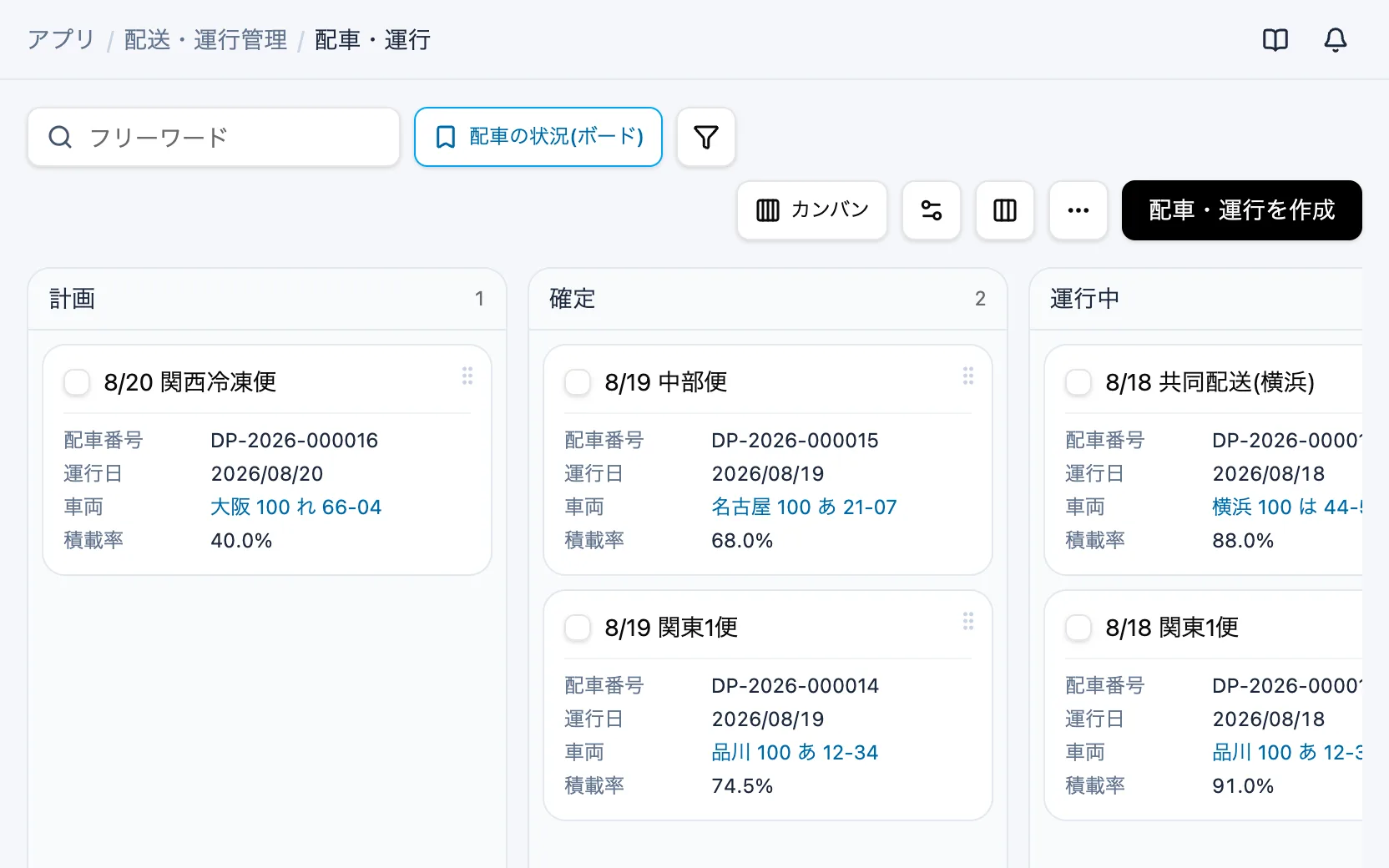This screenshot has height=868, width=1389.
Task: Open view settings sliders icon
Action: [x=932, y=210]
